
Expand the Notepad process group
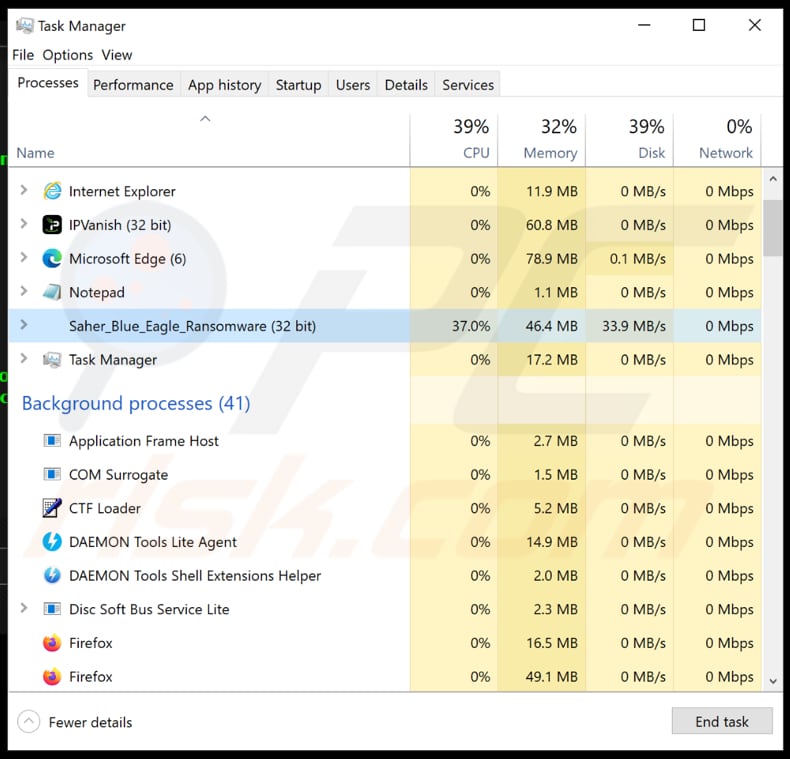[23, 291]
